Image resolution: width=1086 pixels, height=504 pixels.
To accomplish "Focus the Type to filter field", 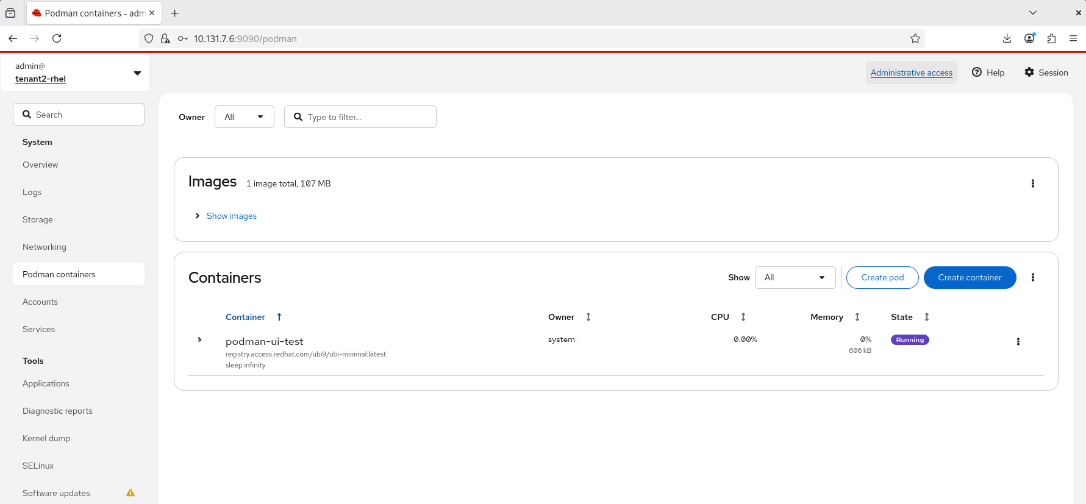I will [360, 117].
